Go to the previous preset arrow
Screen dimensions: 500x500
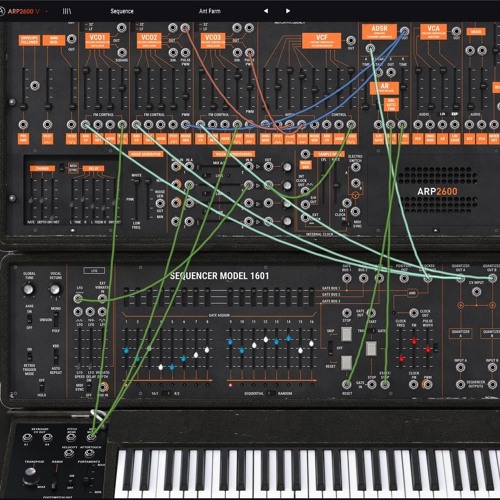pos(266,11)
